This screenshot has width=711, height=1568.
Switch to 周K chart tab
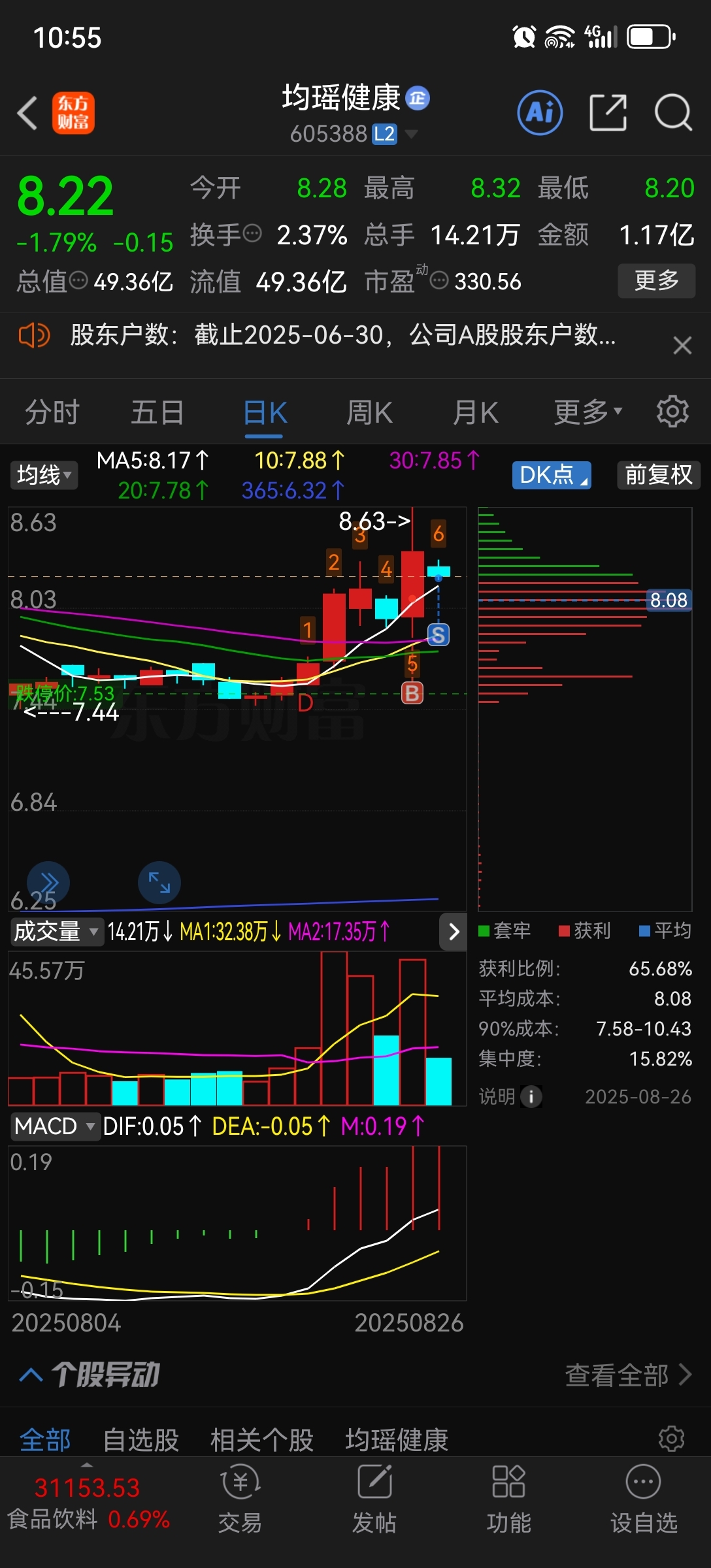click(369, 412)
